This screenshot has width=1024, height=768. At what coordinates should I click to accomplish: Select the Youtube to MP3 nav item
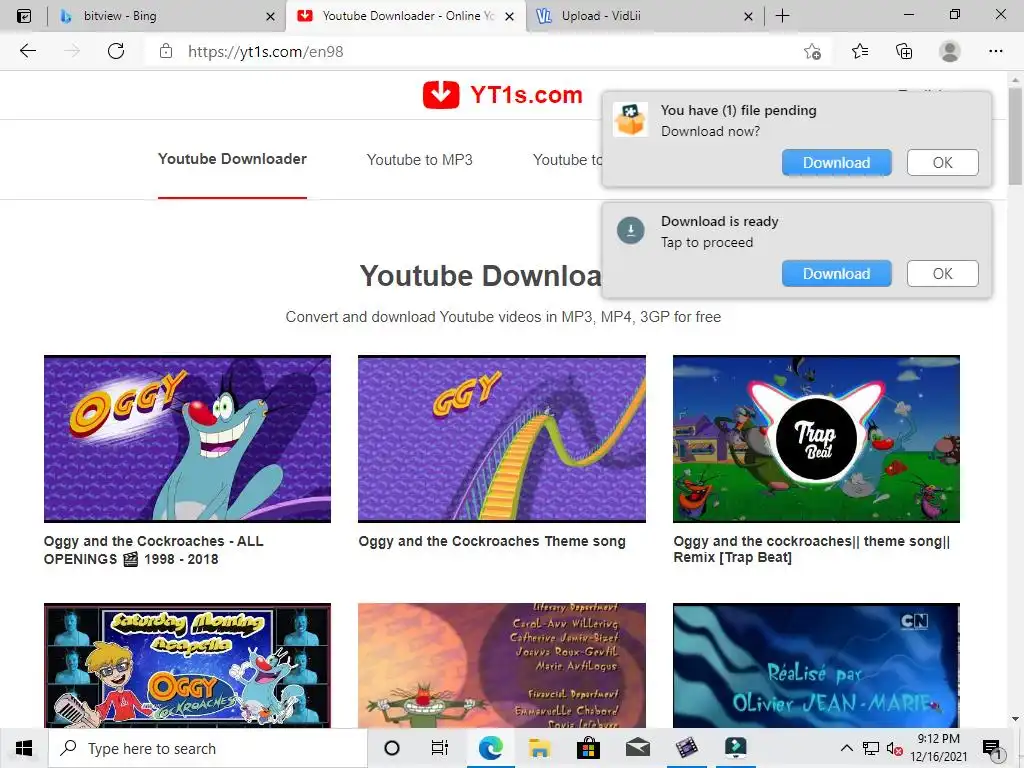pyautogui.click(x=419, y=159)
